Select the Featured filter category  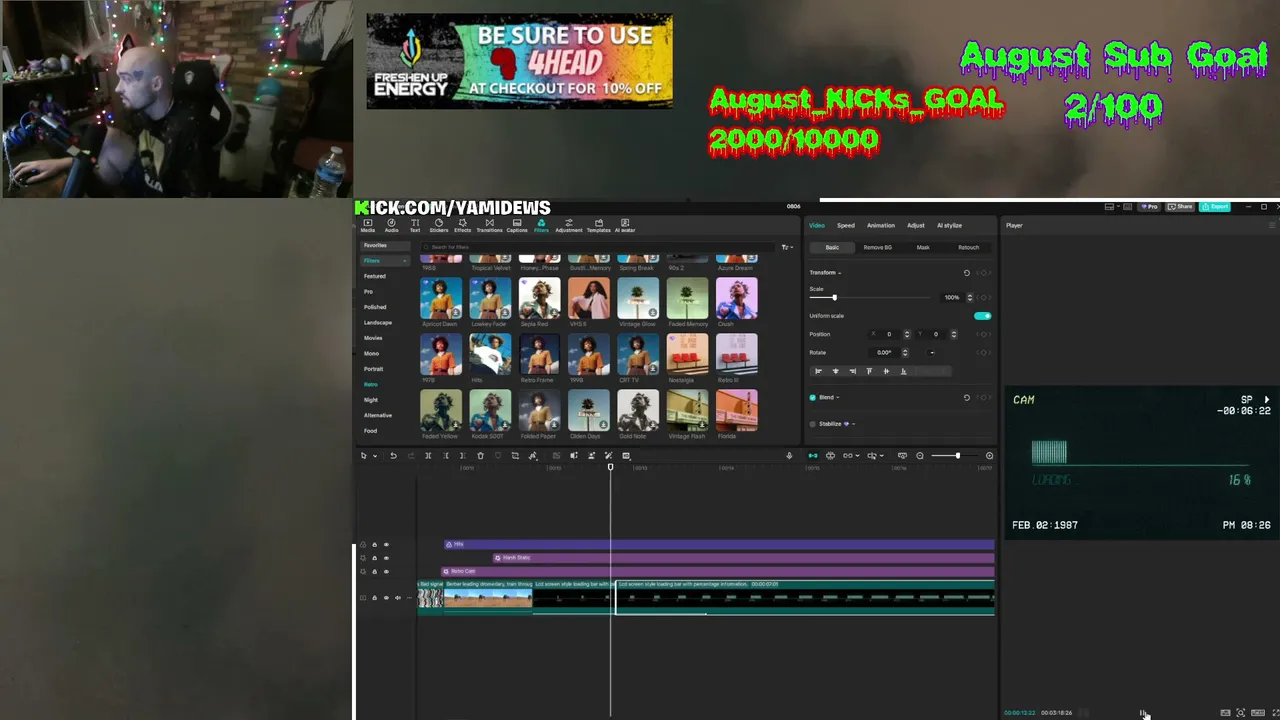[375, 276]
